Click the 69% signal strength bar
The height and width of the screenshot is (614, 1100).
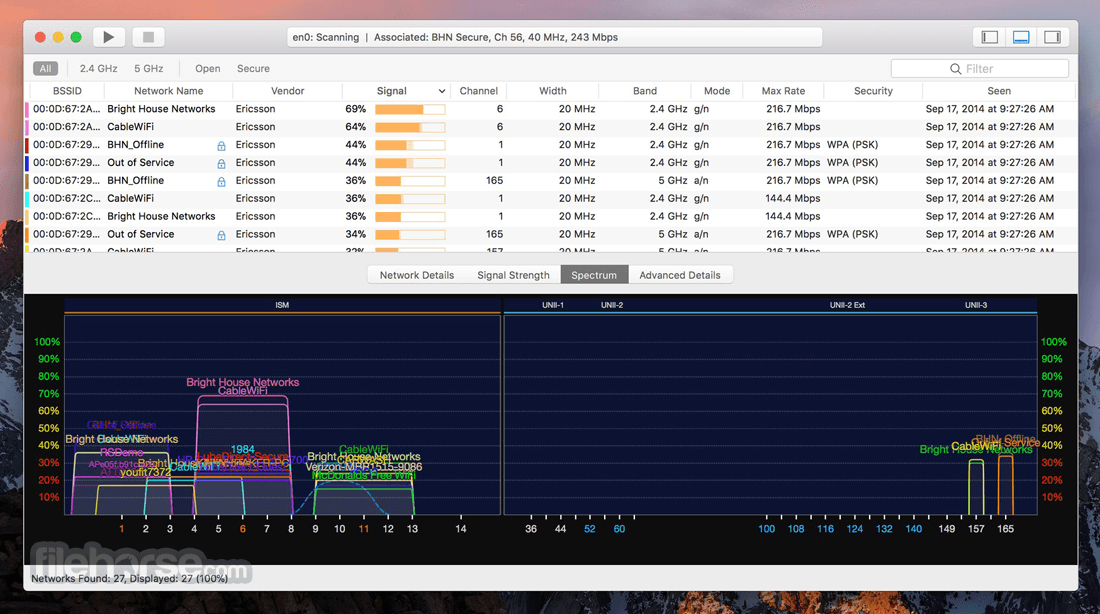click(410, 109)
